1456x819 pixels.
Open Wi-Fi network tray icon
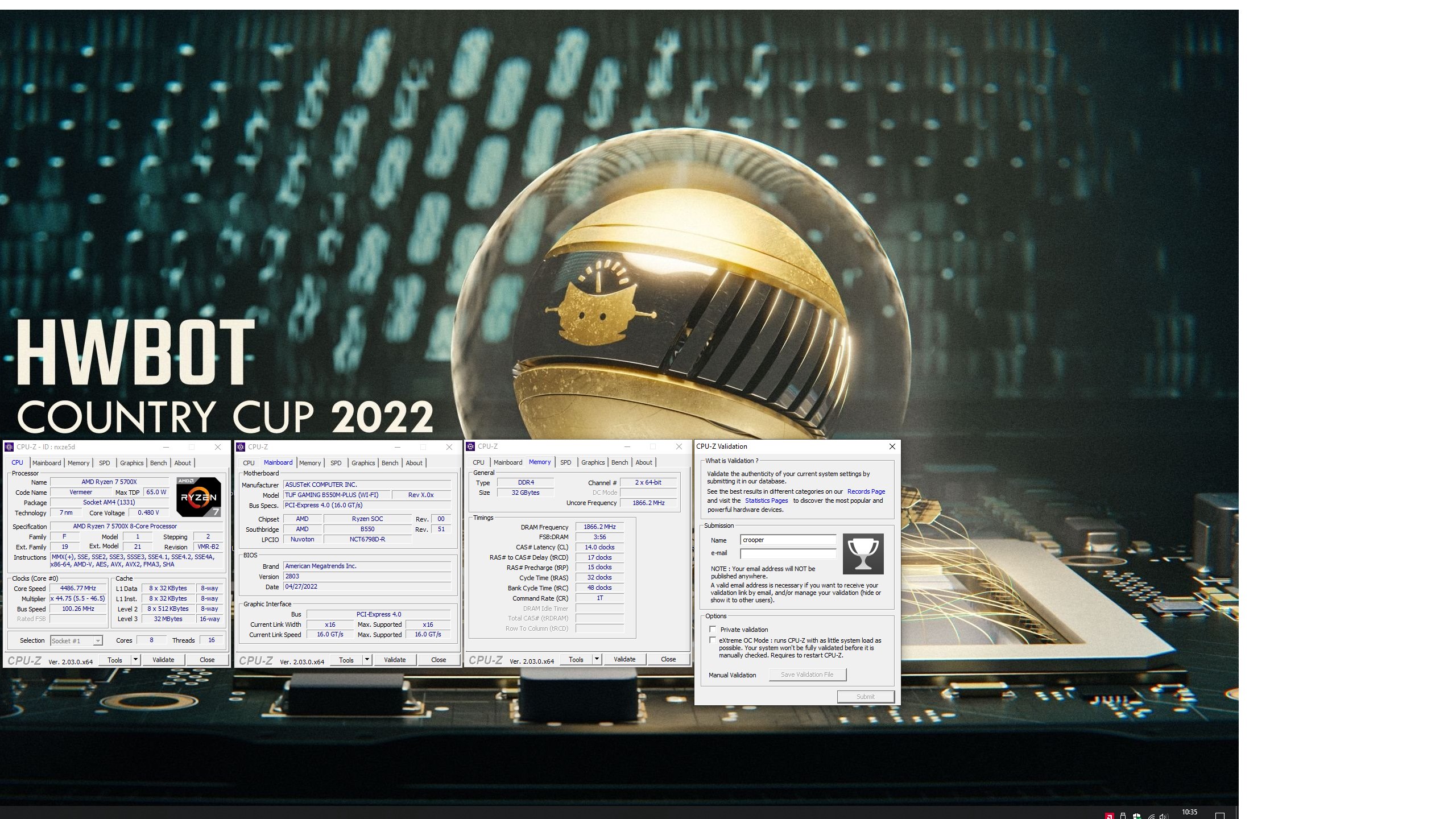click(1151, 816)
